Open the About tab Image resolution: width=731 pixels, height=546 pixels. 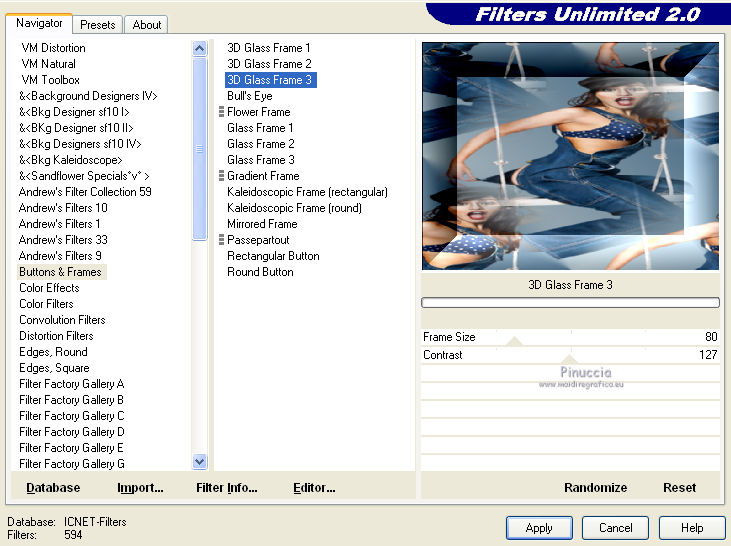pyautogui.click(x=146, y=25)
